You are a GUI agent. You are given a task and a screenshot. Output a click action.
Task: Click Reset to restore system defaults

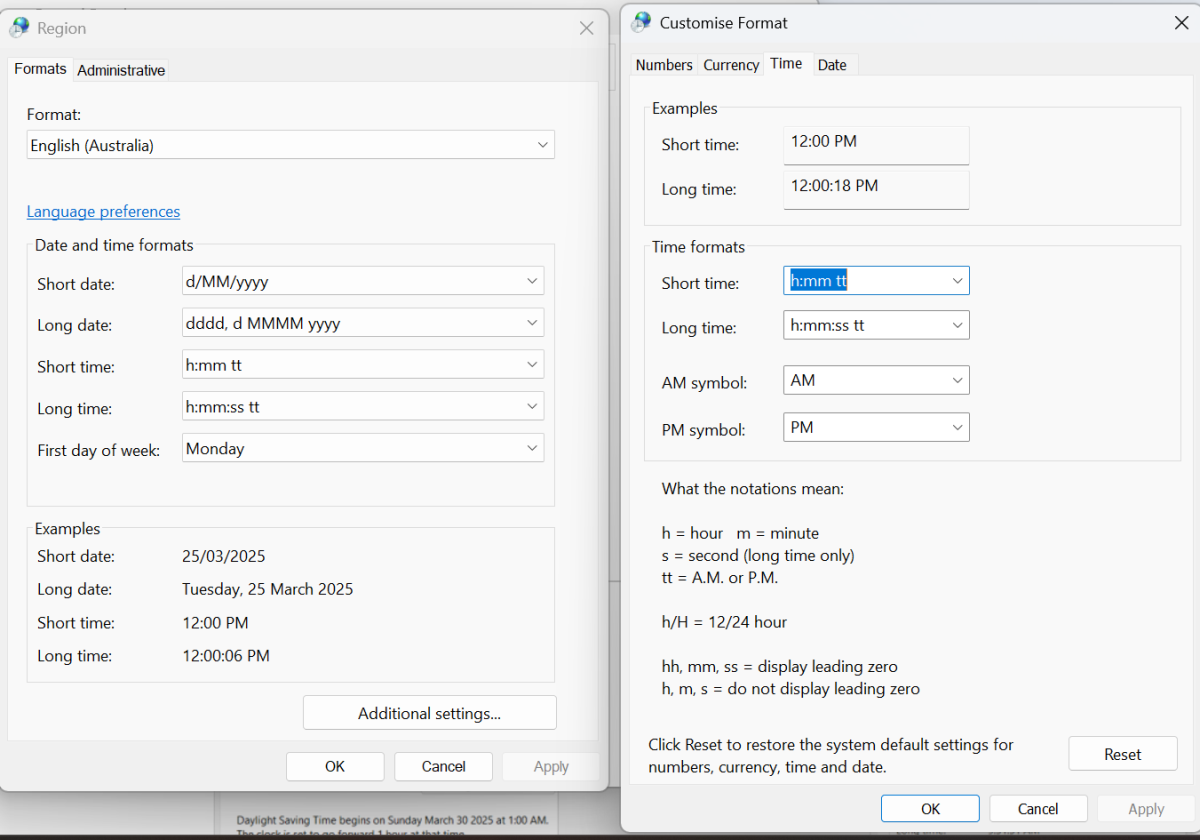[x=1122, y=754]
